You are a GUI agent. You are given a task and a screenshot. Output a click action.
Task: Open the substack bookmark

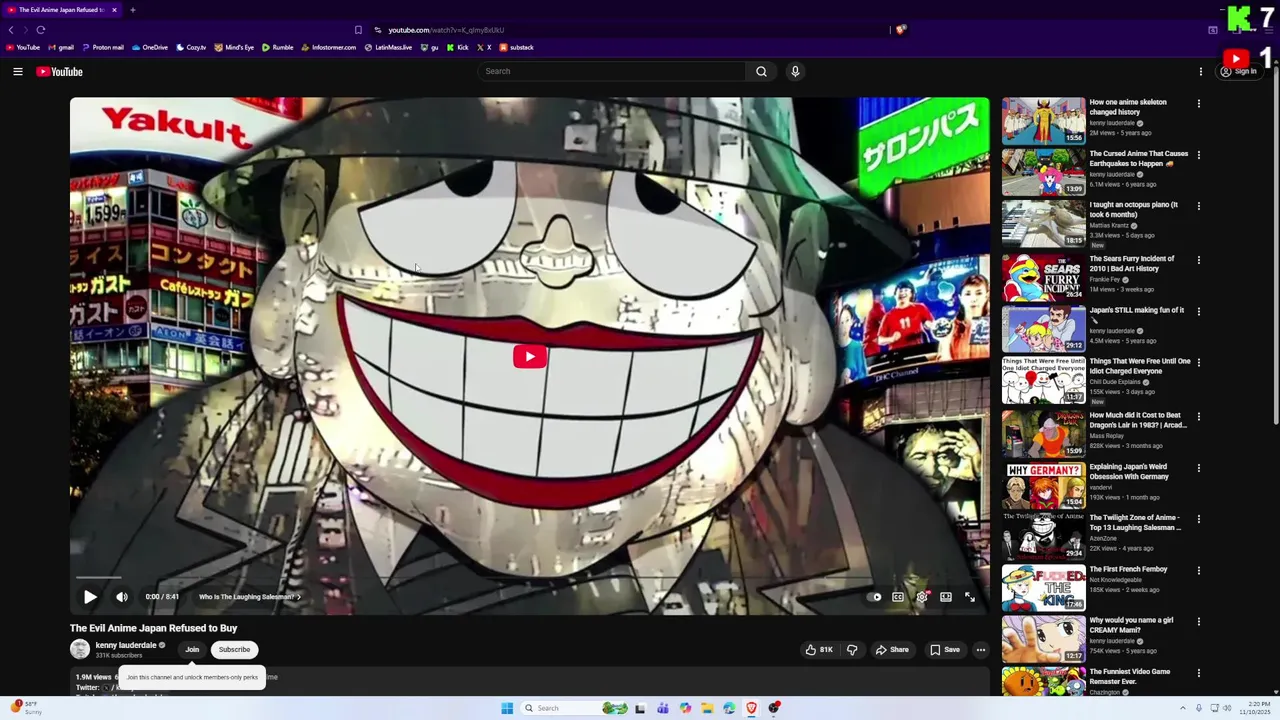(x=517, y=47)
